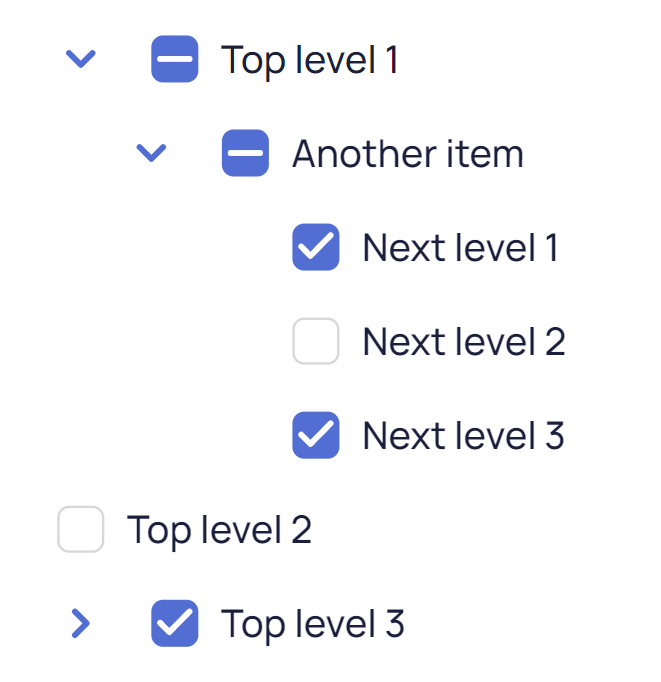Screen dimensions: 661x682
Task: Select the Top level 1 label
Action: coord(310,60)
